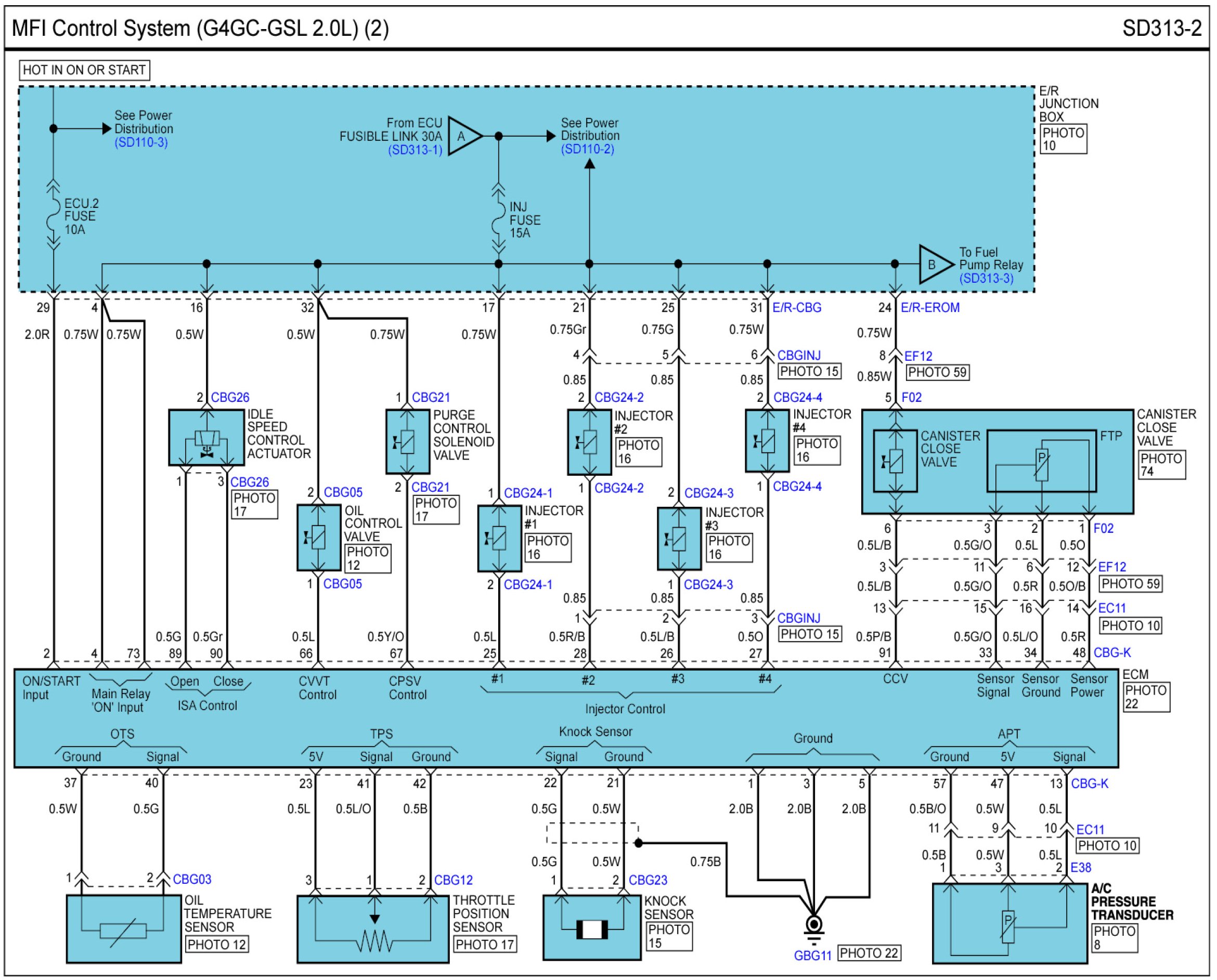1217x980 pixels.
Task: Click the Idle Speed Control Actuator symbol
Action: click(x=206, y=438)
